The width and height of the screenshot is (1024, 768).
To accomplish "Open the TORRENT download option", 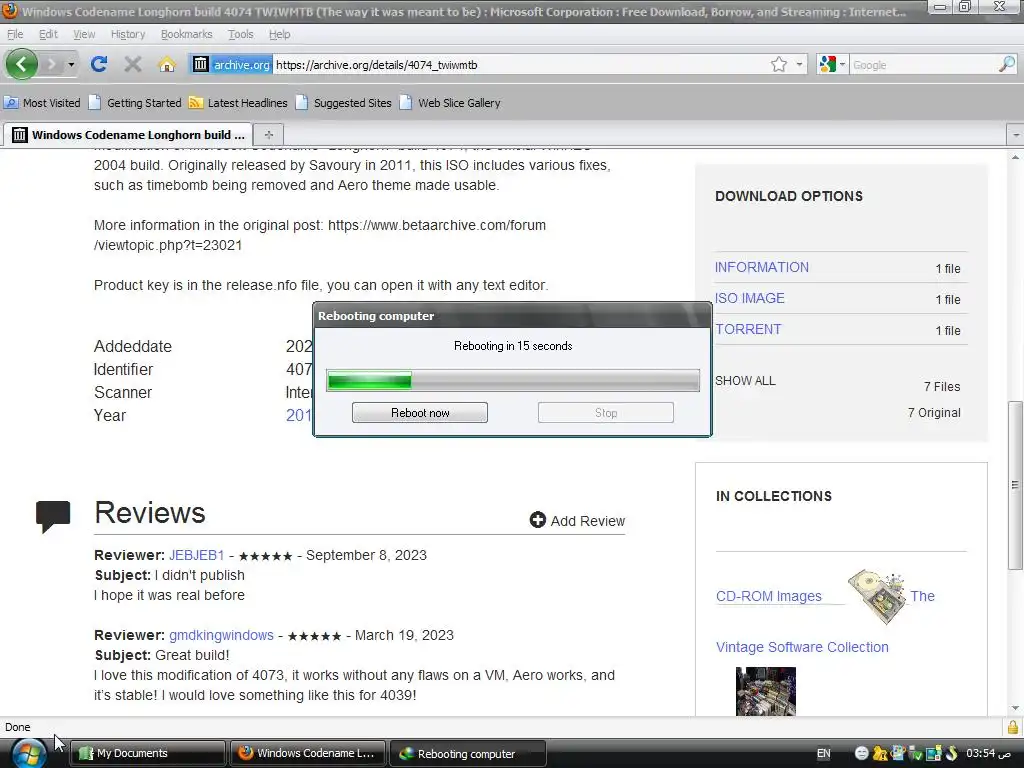I will 748,329.
